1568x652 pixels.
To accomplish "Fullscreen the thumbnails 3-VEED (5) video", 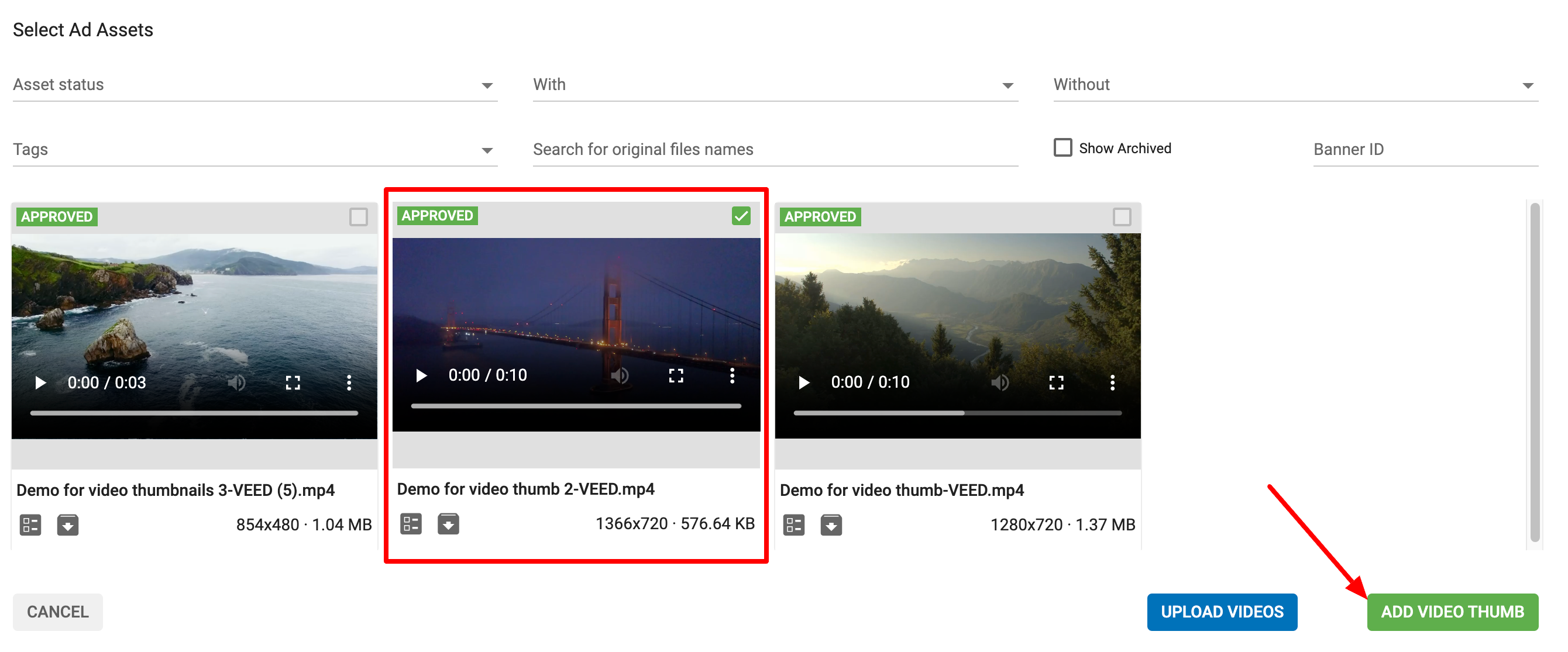I will pyautogui.click(x=293, y=382).
